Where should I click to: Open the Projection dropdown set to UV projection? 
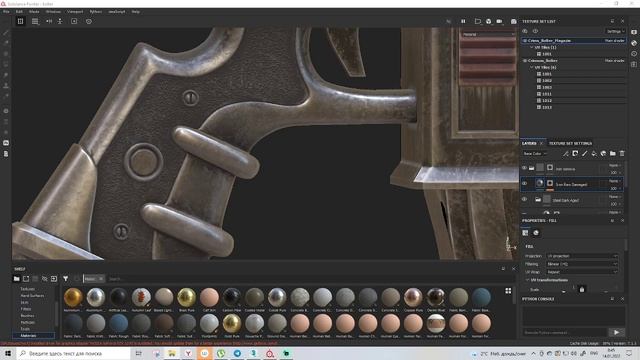pos(582,256)
